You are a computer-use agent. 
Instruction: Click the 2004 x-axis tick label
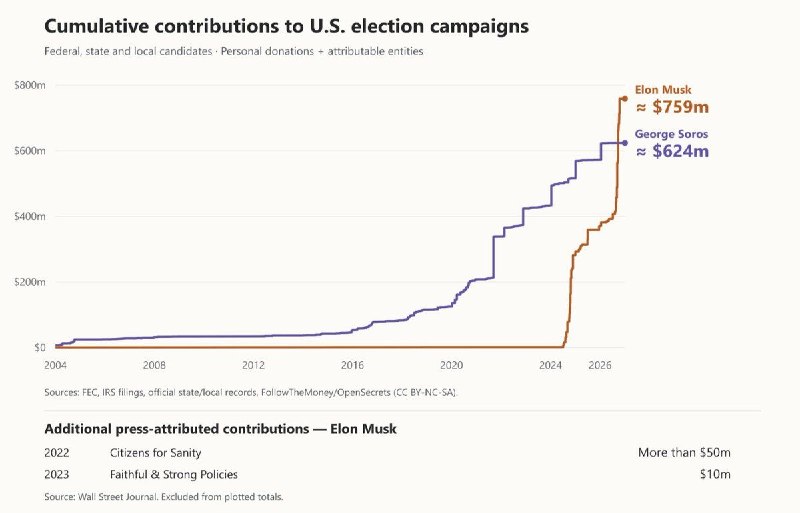pyautogui.click(x=55, y=365)
